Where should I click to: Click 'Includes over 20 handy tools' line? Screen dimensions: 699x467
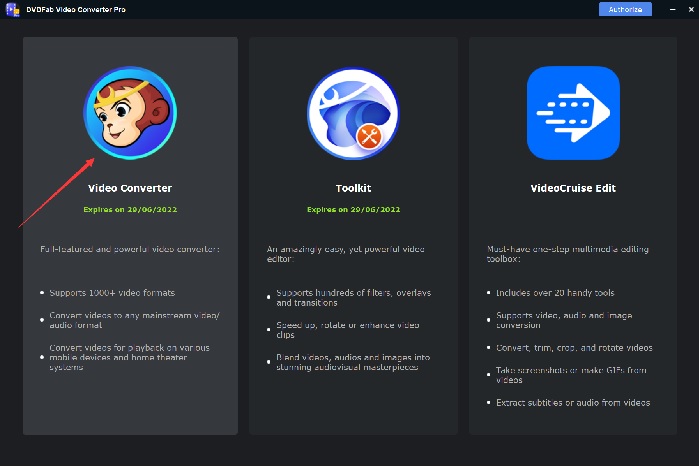[x=555, y=293]
